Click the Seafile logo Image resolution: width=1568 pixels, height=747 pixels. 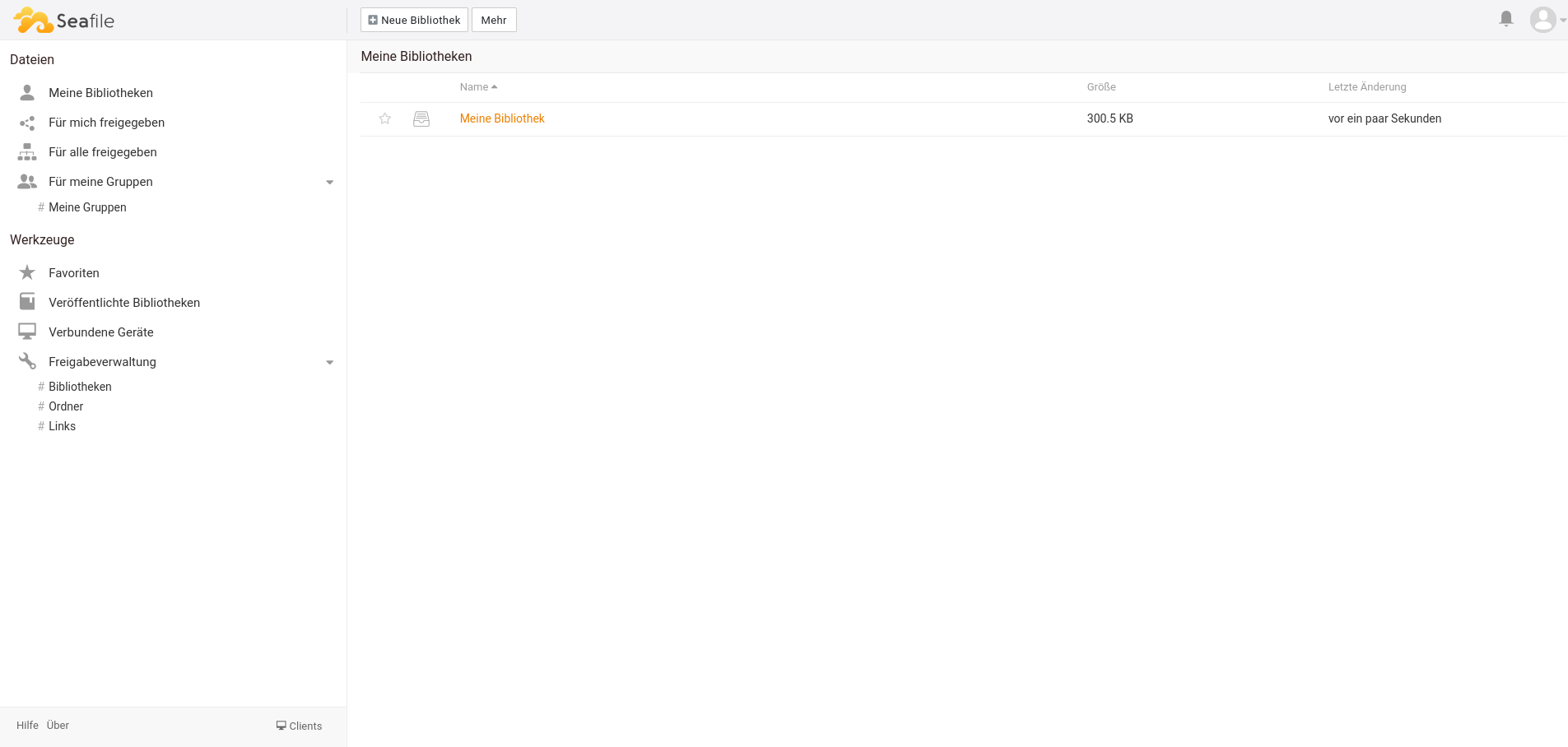(x=64, y=21)
